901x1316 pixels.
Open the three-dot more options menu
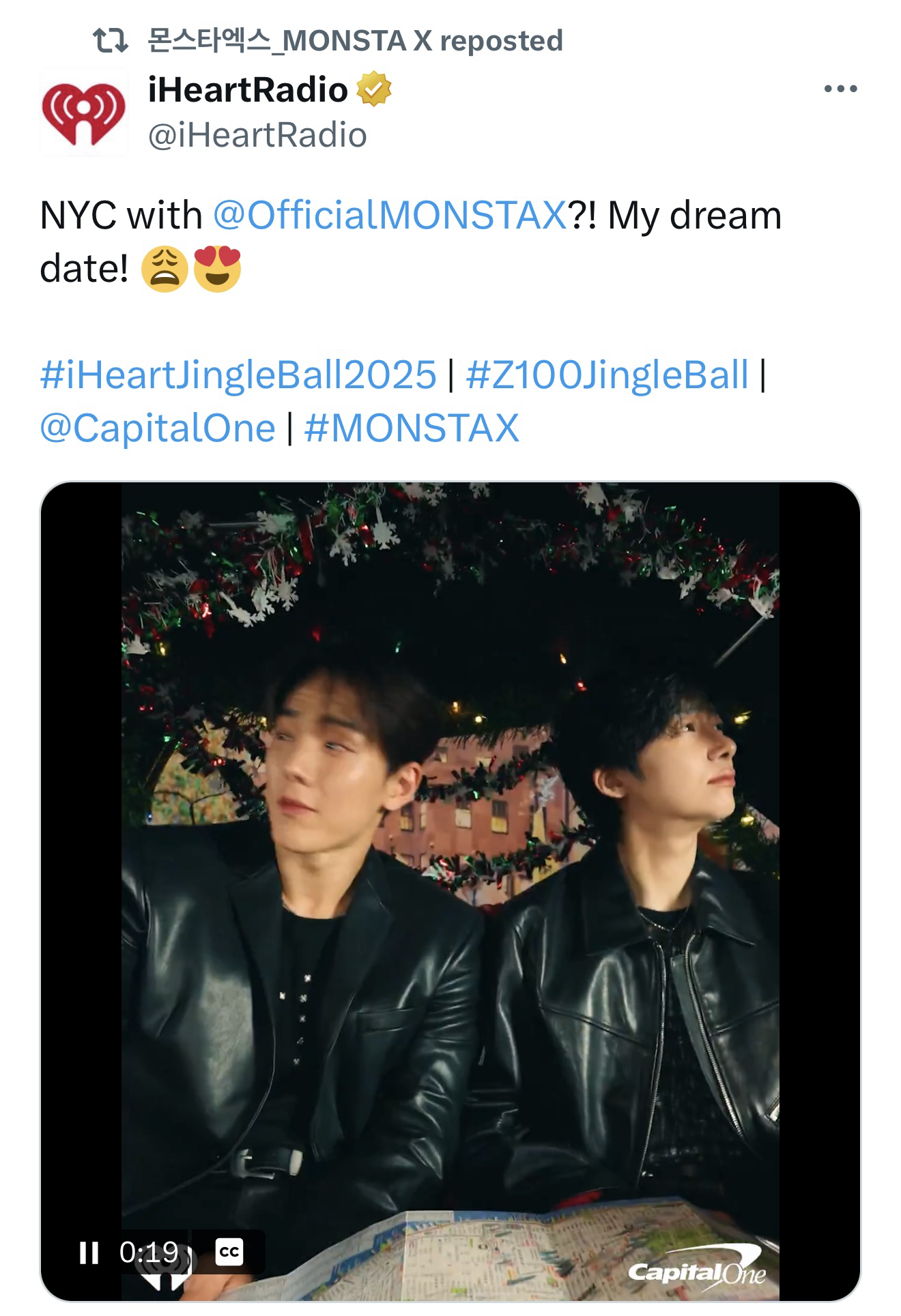point(840,89)
